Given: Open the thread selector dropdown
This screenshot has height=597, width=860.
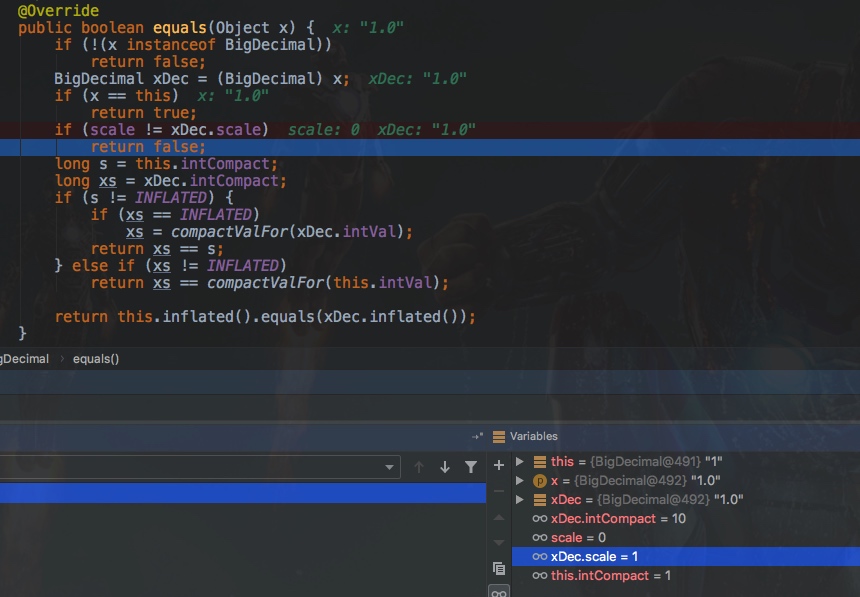Looking at the screenshot, I should (391, 467).
